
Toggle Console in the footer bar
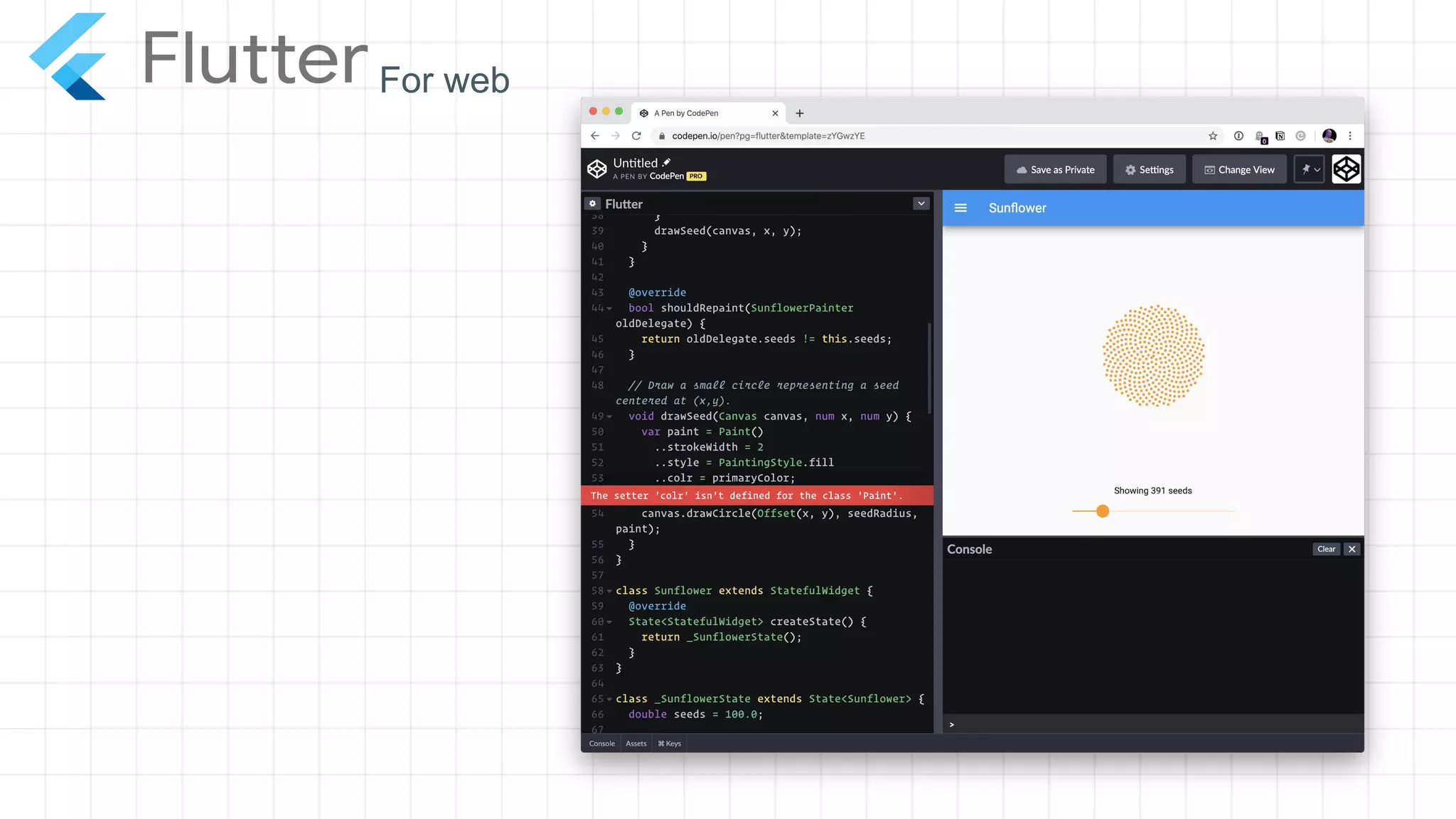click(601, 744)
